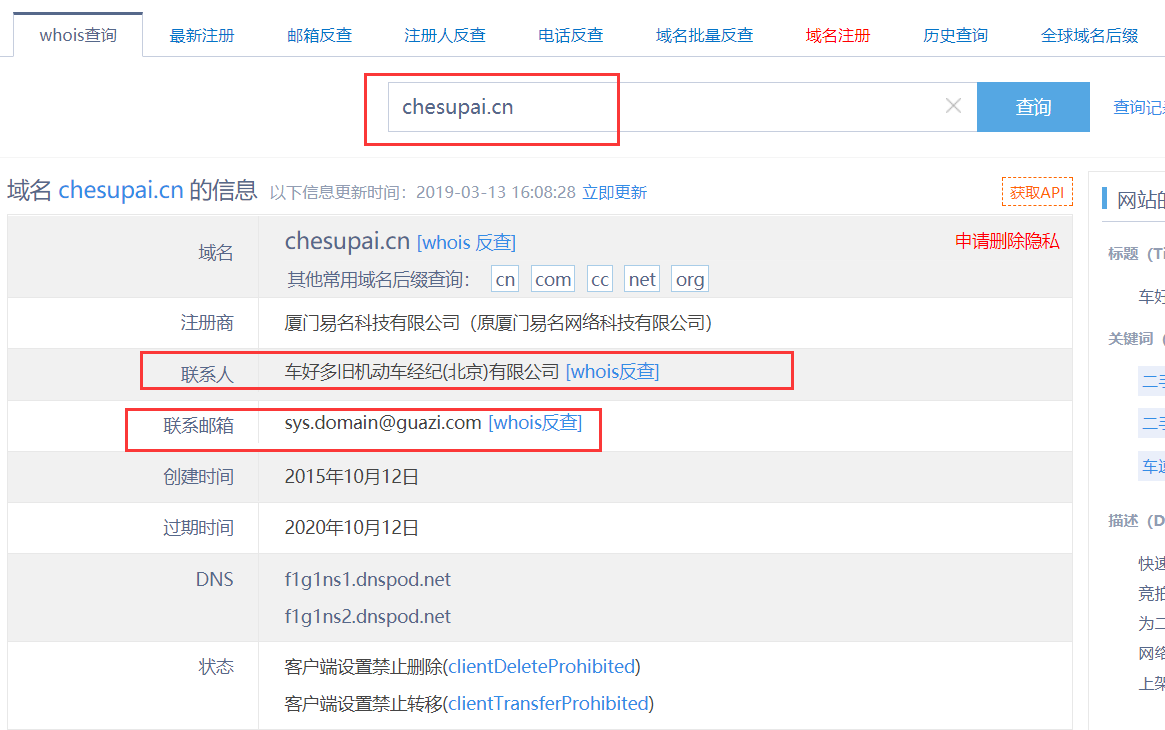Image resolution: width=1165 pixels, height=730 pixels.
Task: Click the 过期时间 row label
Action: 198,527
